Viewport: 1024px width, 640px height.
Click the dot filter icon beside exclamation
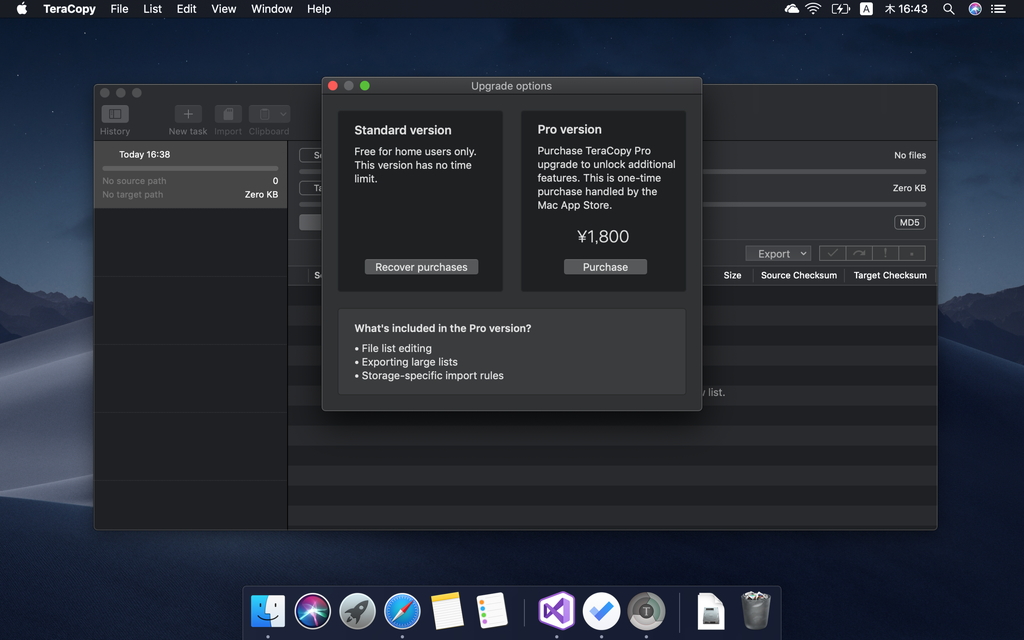click(912, 253)
